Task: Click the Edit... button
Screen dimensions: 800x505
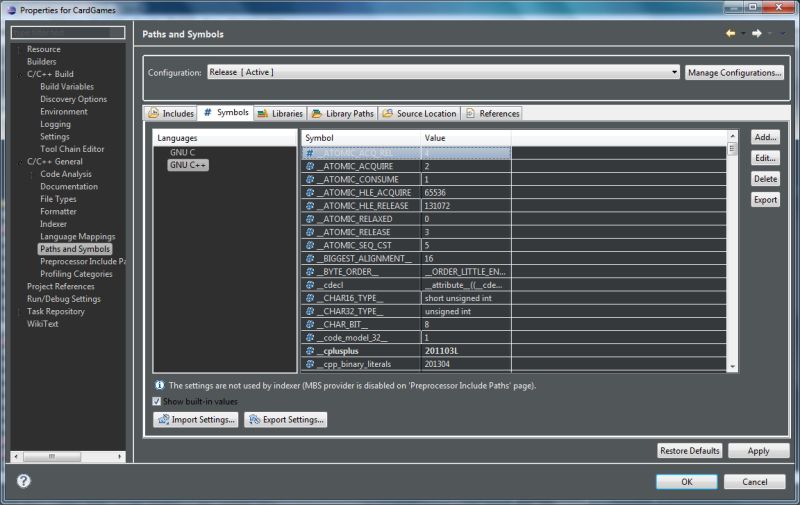Action: 765,158
